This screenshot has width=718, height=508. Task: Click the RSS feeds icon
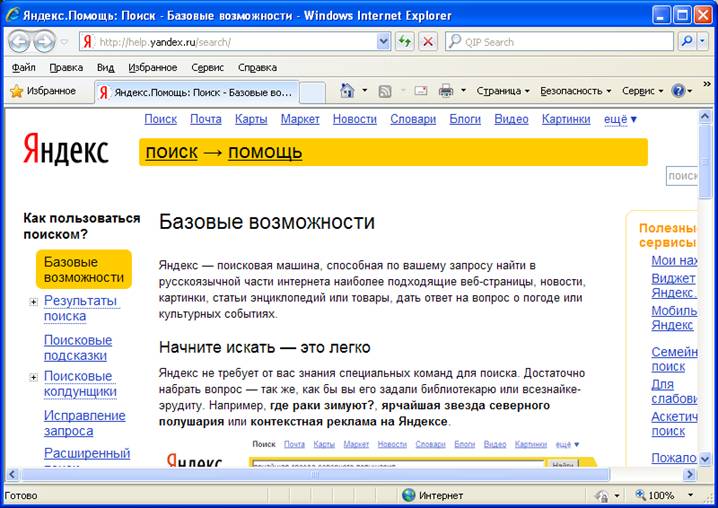tap(385, 91)
